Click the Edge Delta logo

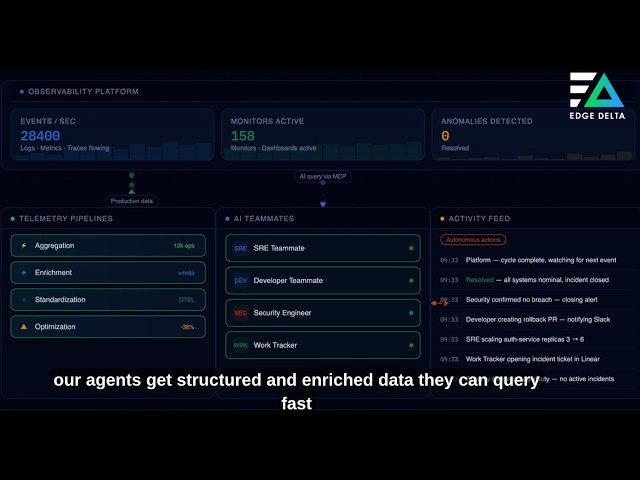597,96
